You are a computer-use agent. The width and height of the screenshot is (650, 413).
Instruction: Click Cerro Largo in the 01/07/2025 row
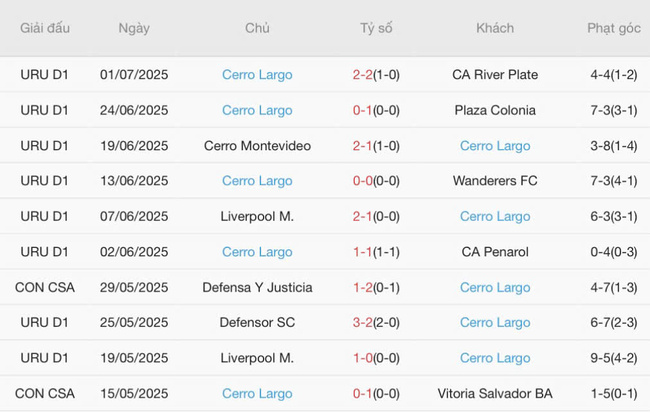(x=257, y=75)
